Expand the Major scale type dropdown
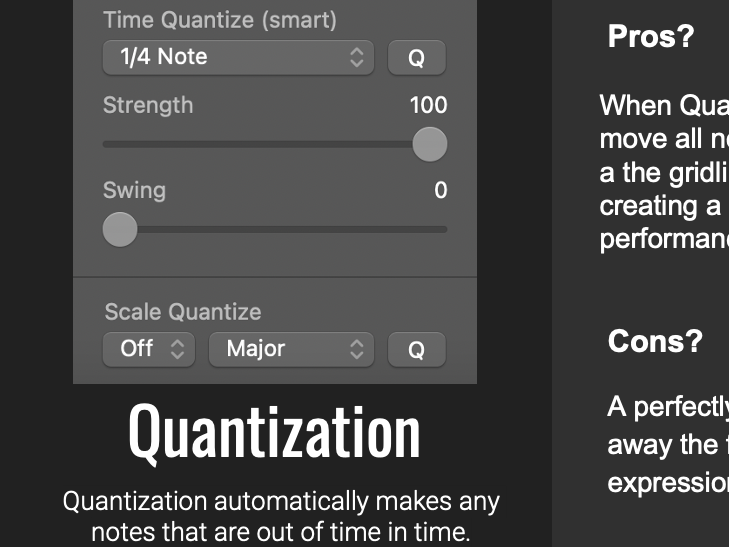This screenshot has width=729, height=547. tap(291, 349)
